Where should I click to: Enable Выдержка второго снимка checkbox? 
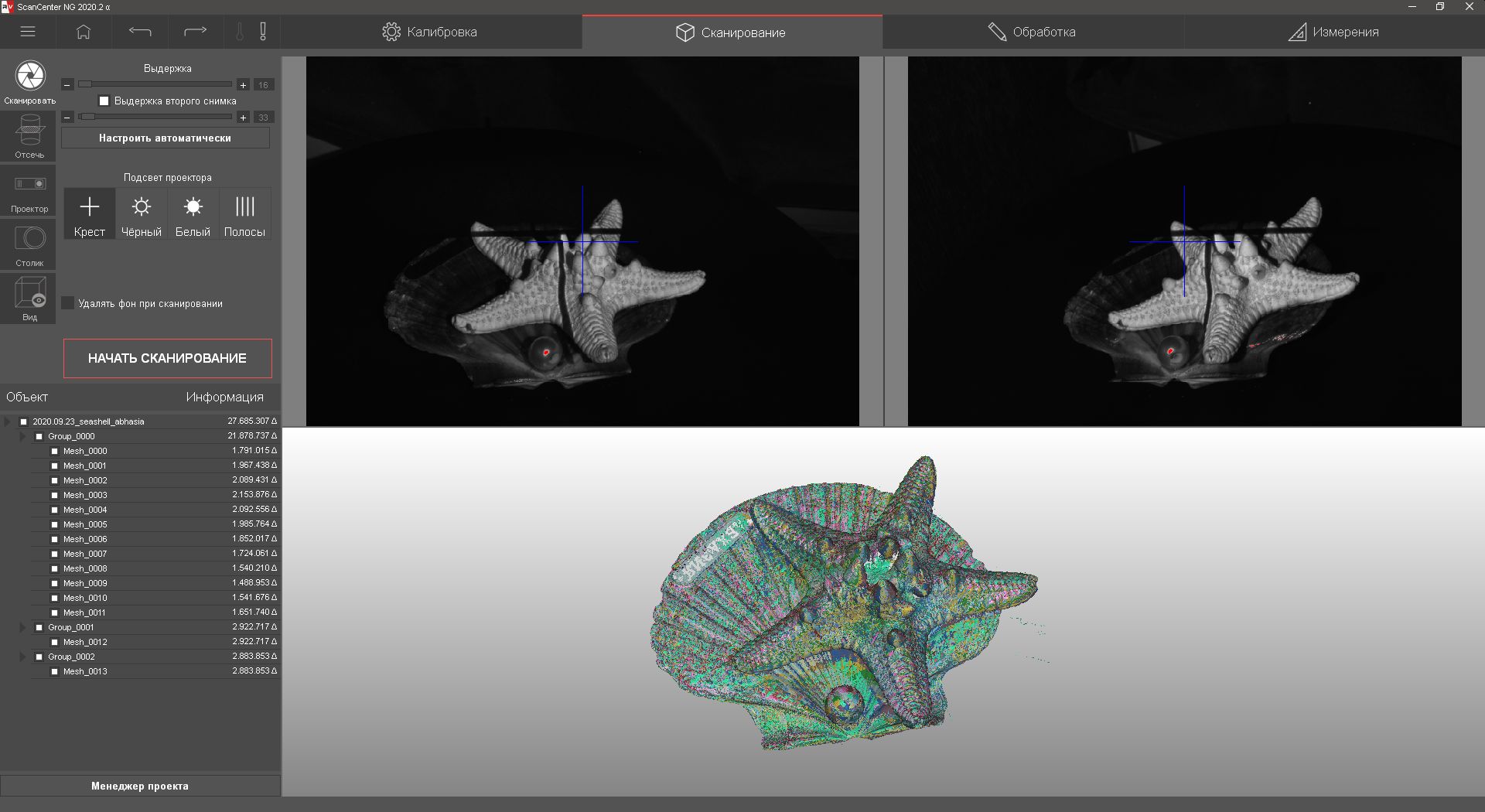(104, 101)
